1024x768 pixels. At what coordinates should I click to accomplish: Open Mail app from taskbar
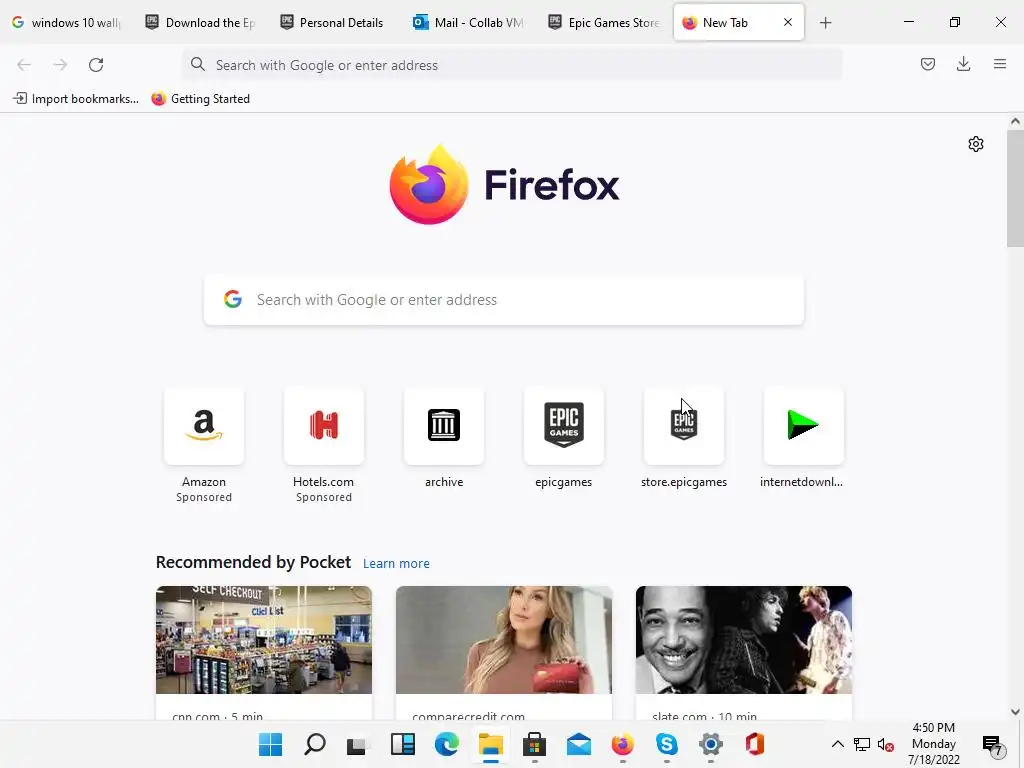point(579,744)
